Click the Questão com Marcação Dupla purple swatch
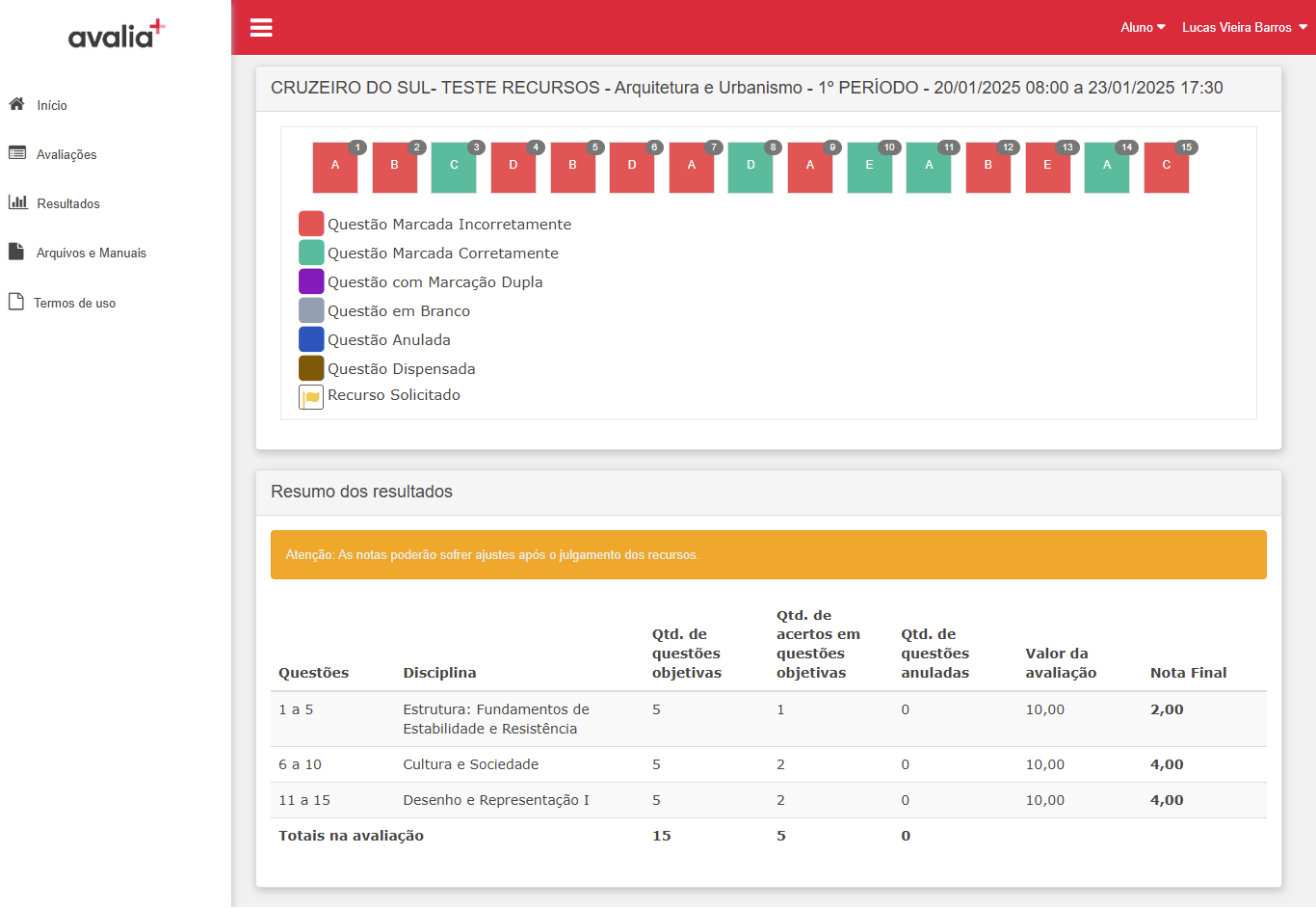 tap(311, 281)
